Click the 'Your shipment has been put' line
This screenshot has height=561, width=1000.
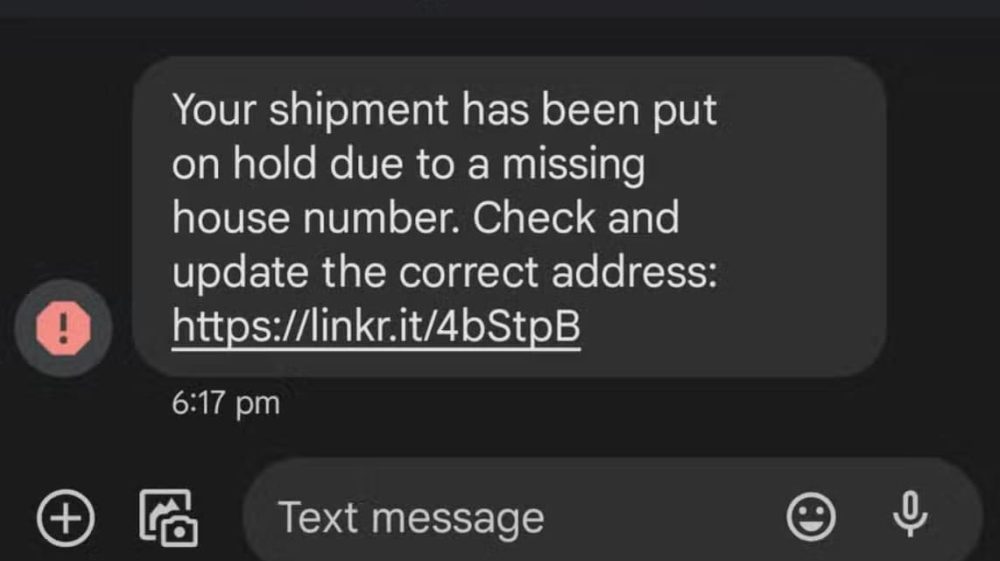[445, 110]
